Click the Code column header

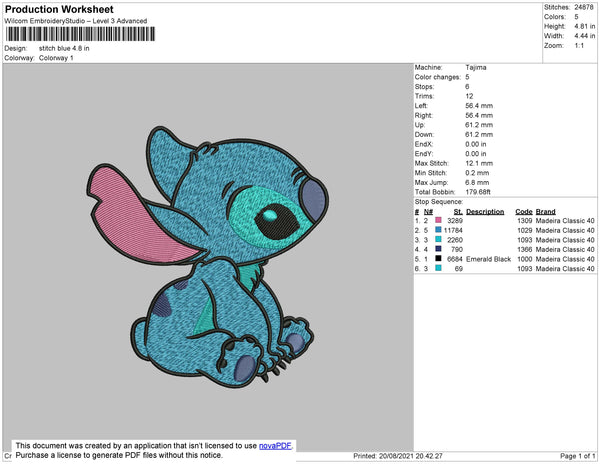(523, 212)
